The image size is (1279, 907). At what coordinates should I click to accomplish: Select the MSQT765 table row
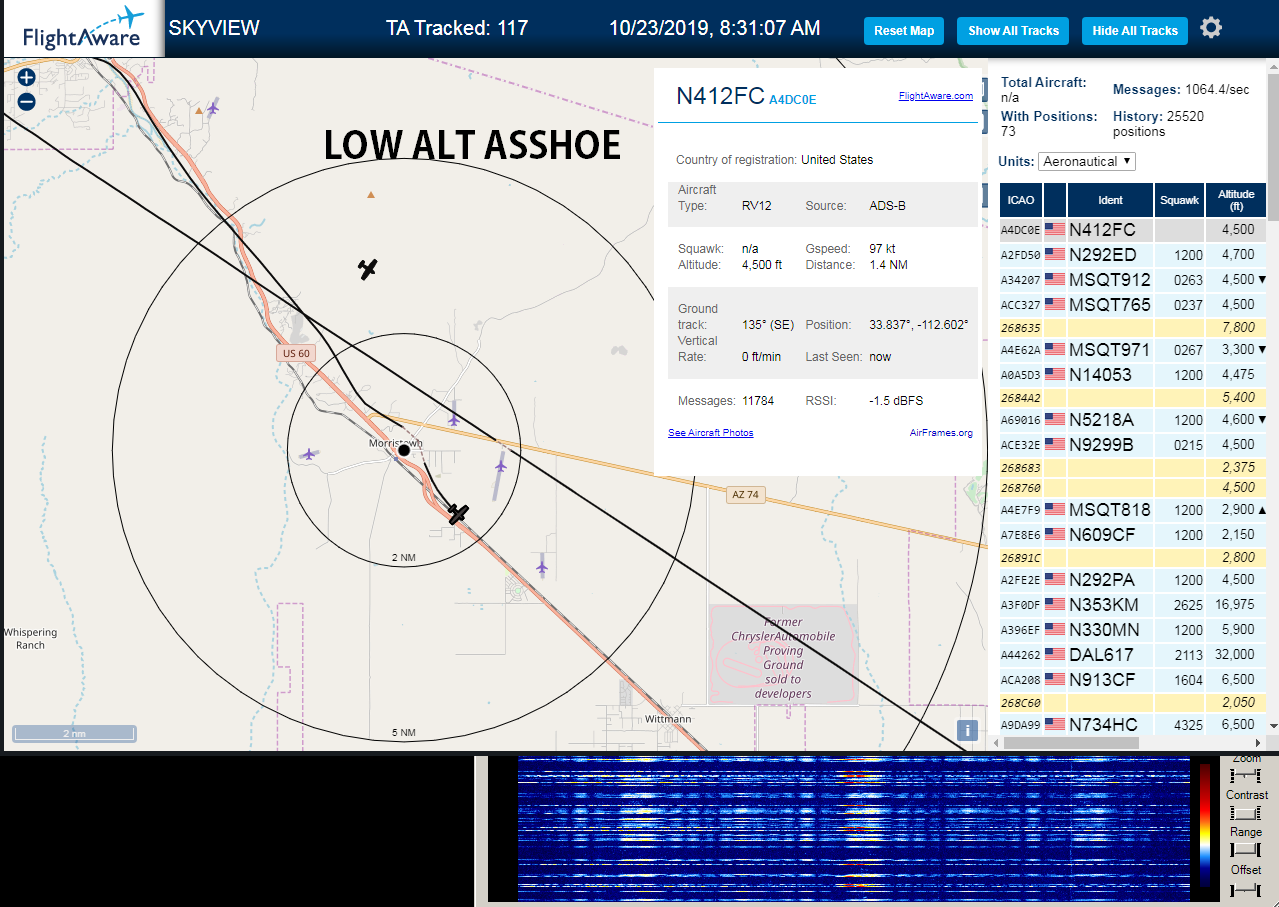(x=1133, y=305)
